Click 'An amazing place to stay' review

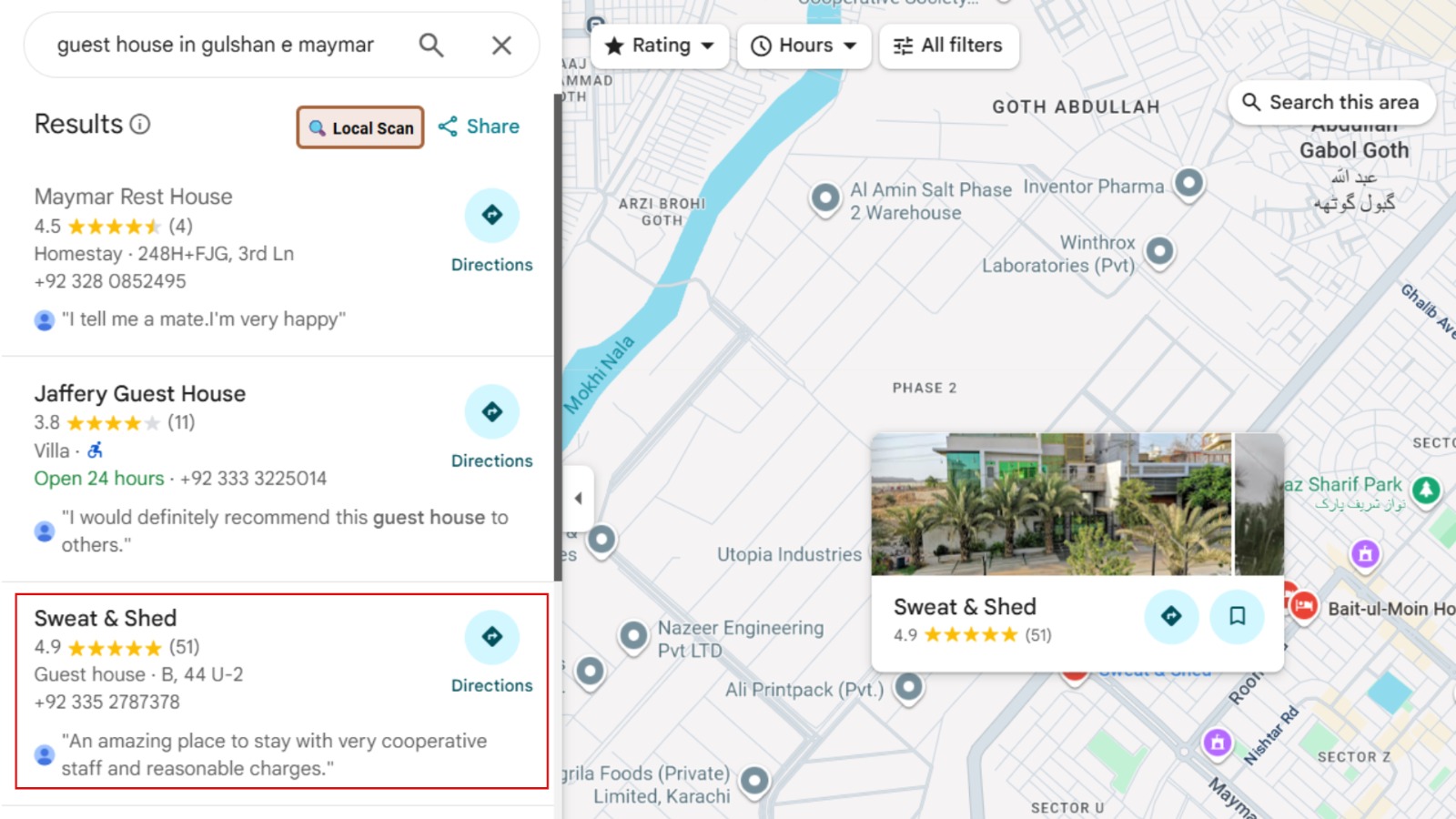(x=274, y=754)
